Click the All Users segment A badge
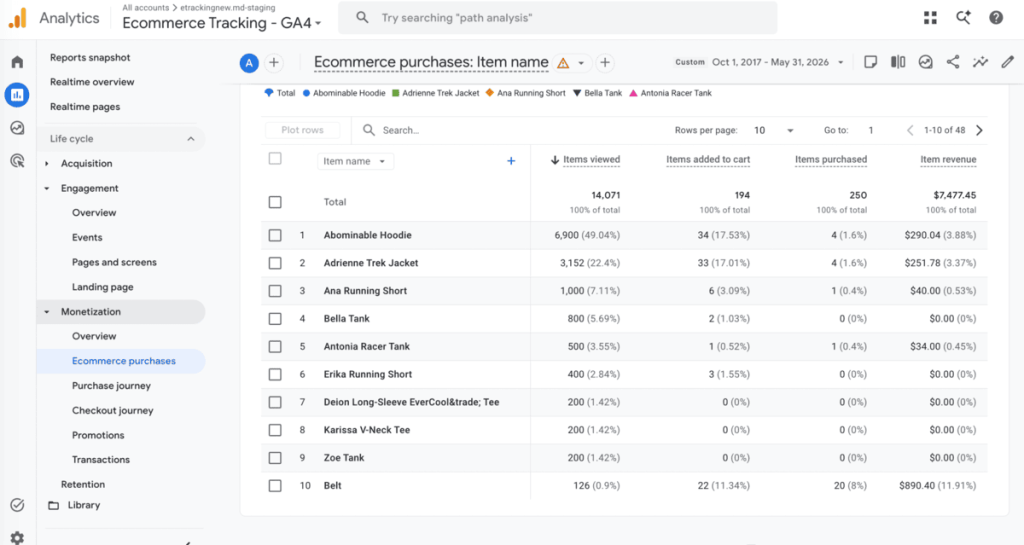The height and width of the screenshot is (545, 1024). [249, 63]
